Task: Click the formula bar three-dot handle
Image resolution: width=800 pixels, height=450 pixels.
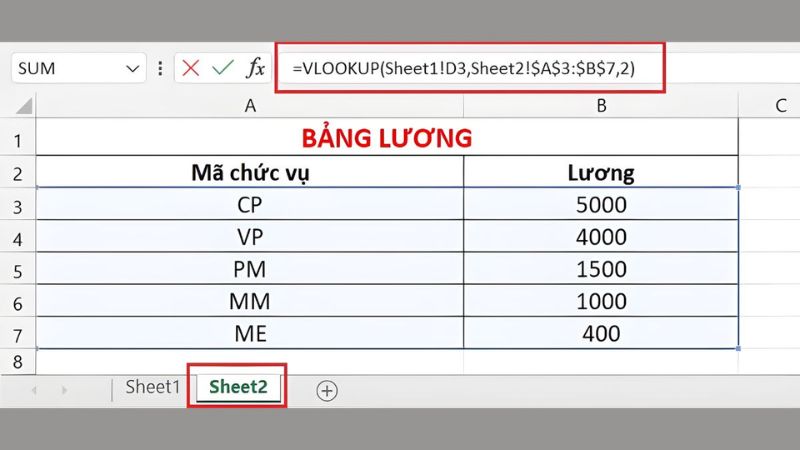Action: 160,68
